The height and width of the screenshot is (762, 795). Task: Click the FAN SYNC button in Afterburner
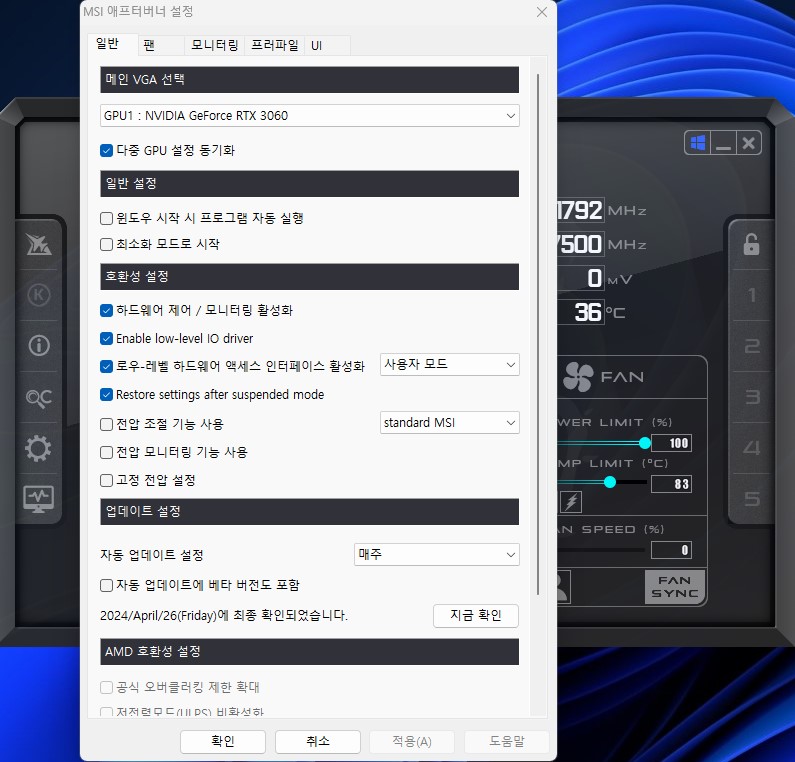click(674, 587)
